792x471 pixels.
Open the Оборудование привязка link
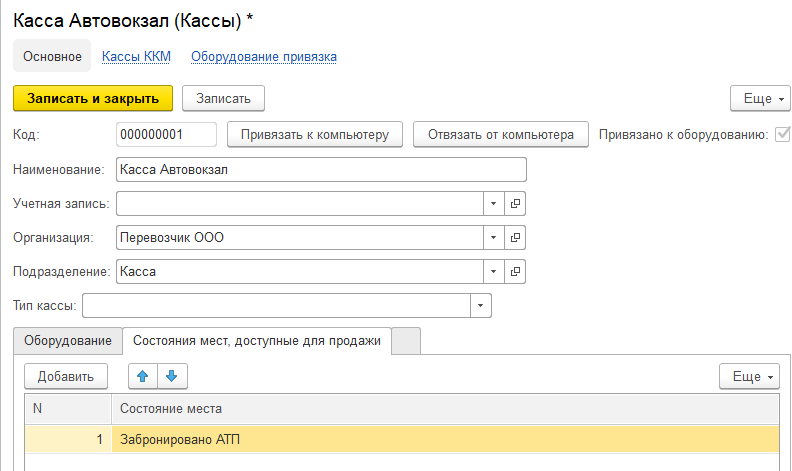pos(263,57)
